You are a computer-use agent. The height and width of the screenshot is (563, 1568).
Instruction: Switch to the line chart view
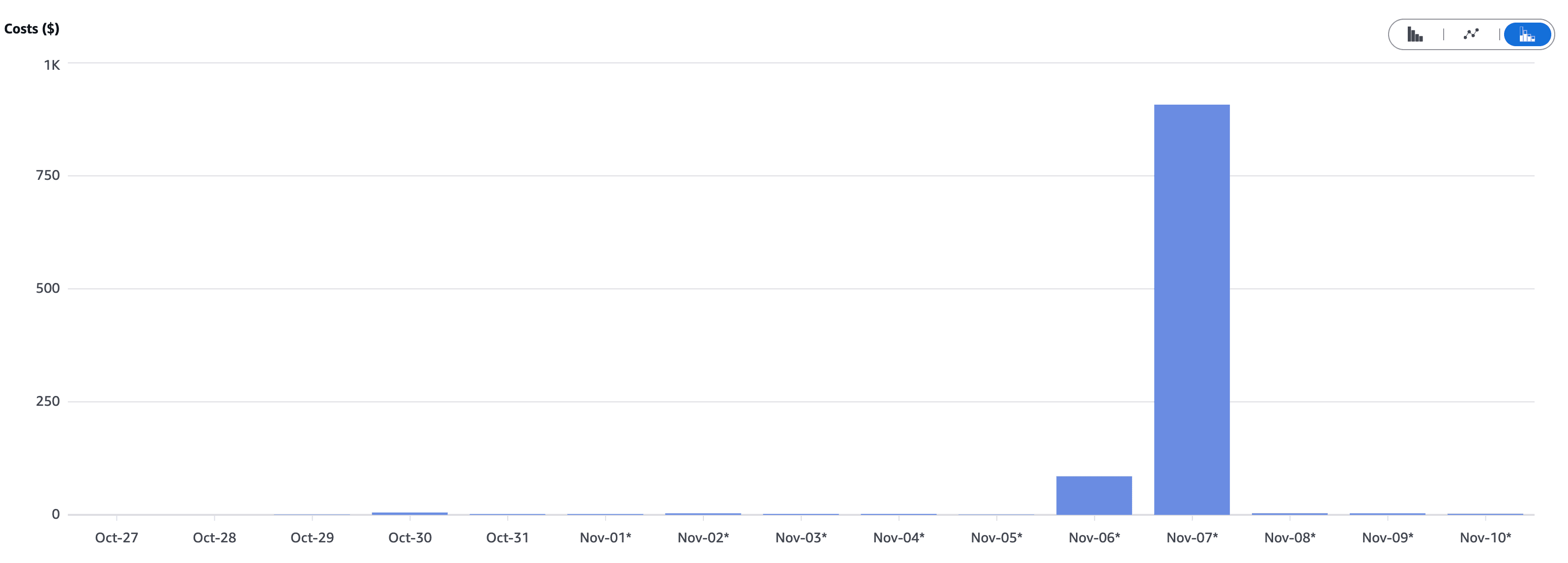[x=1471, y=35]
